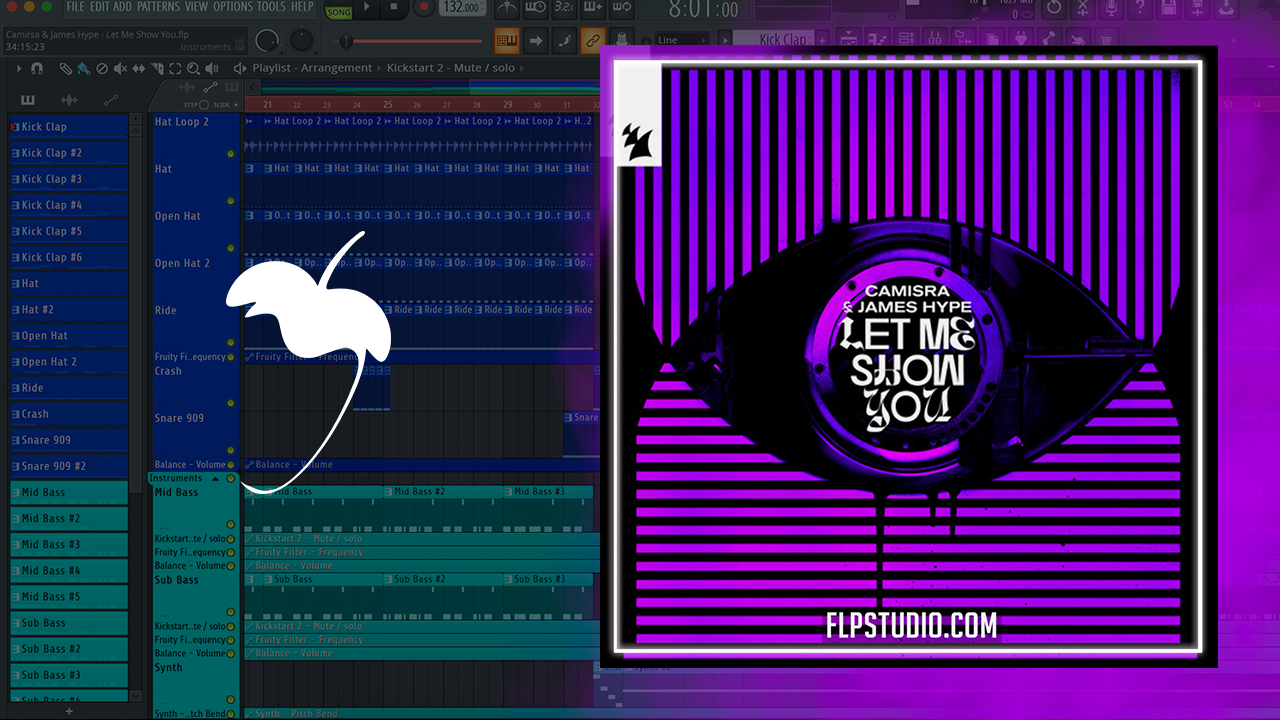Select Mid Bass #4 in picker list

click(x=69, y=571)
